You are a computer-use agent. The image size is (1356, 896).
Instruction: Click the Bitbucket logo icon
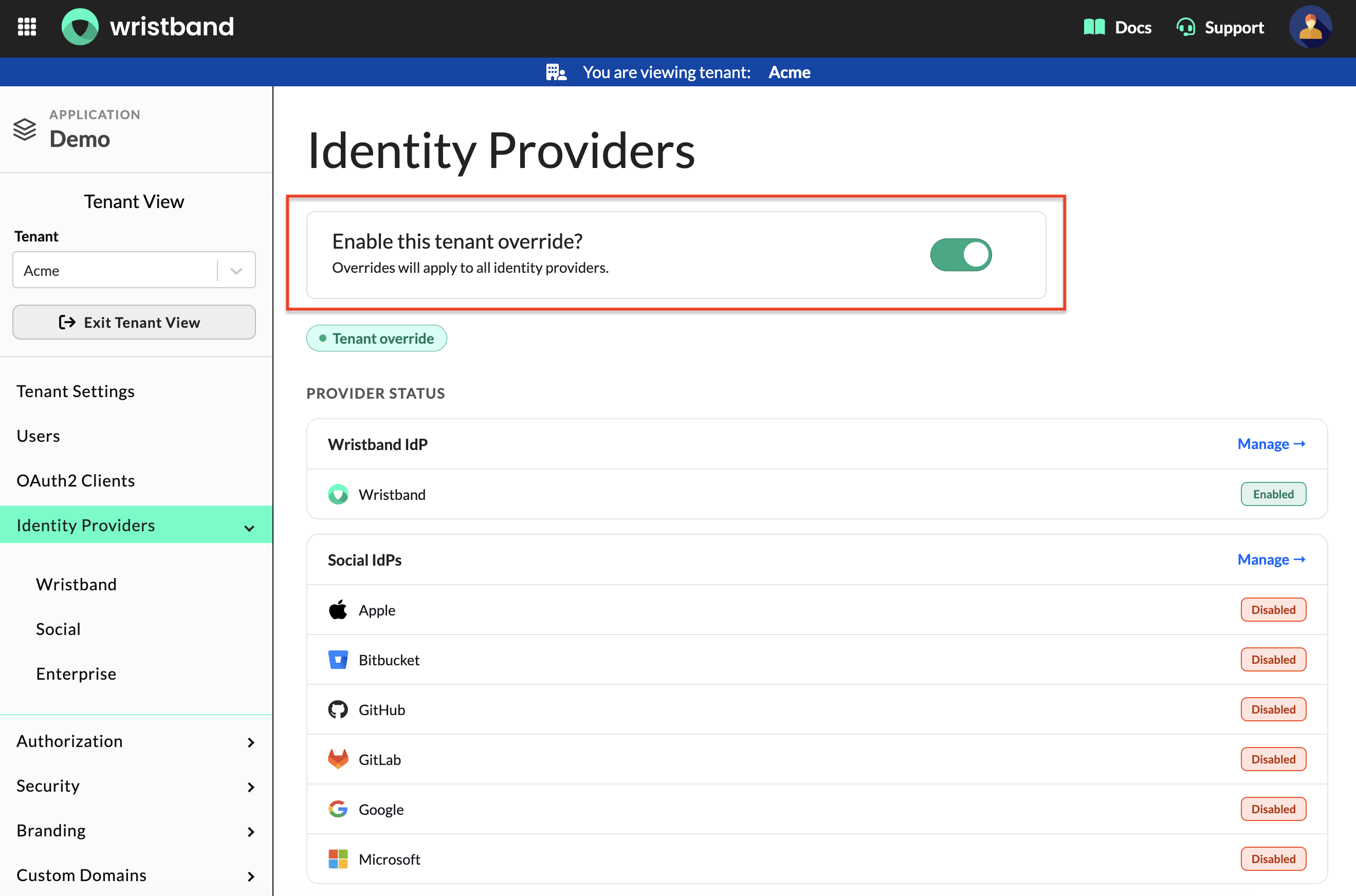[x=338, y=660]
